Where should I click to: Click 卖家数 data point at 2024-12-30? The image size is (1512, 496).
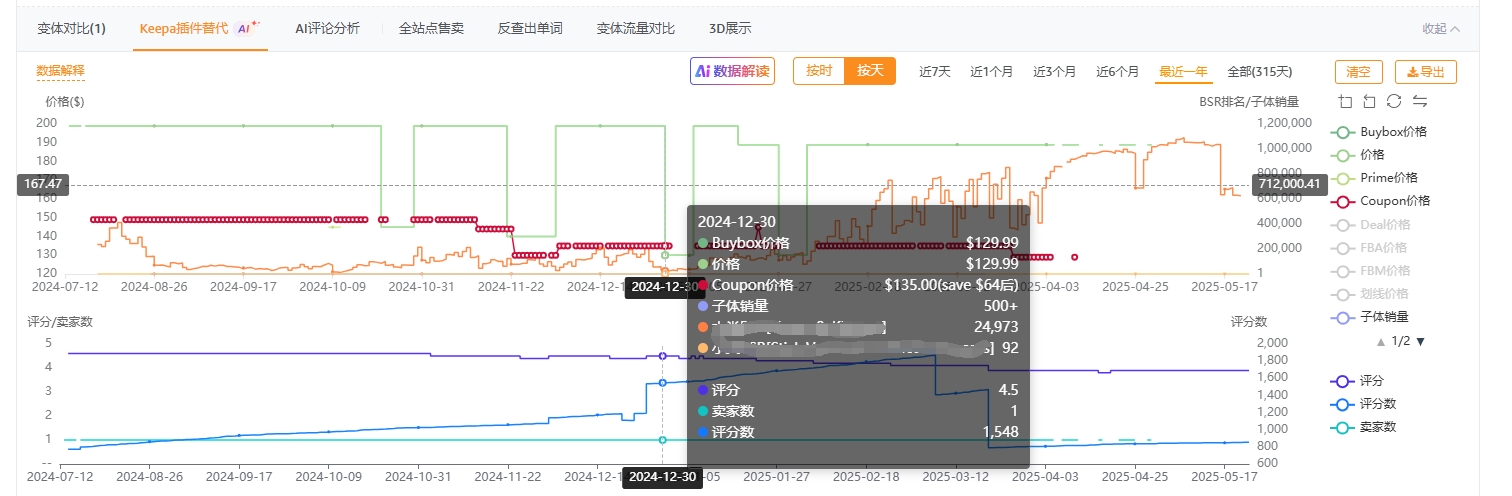[x=663, y=440]
